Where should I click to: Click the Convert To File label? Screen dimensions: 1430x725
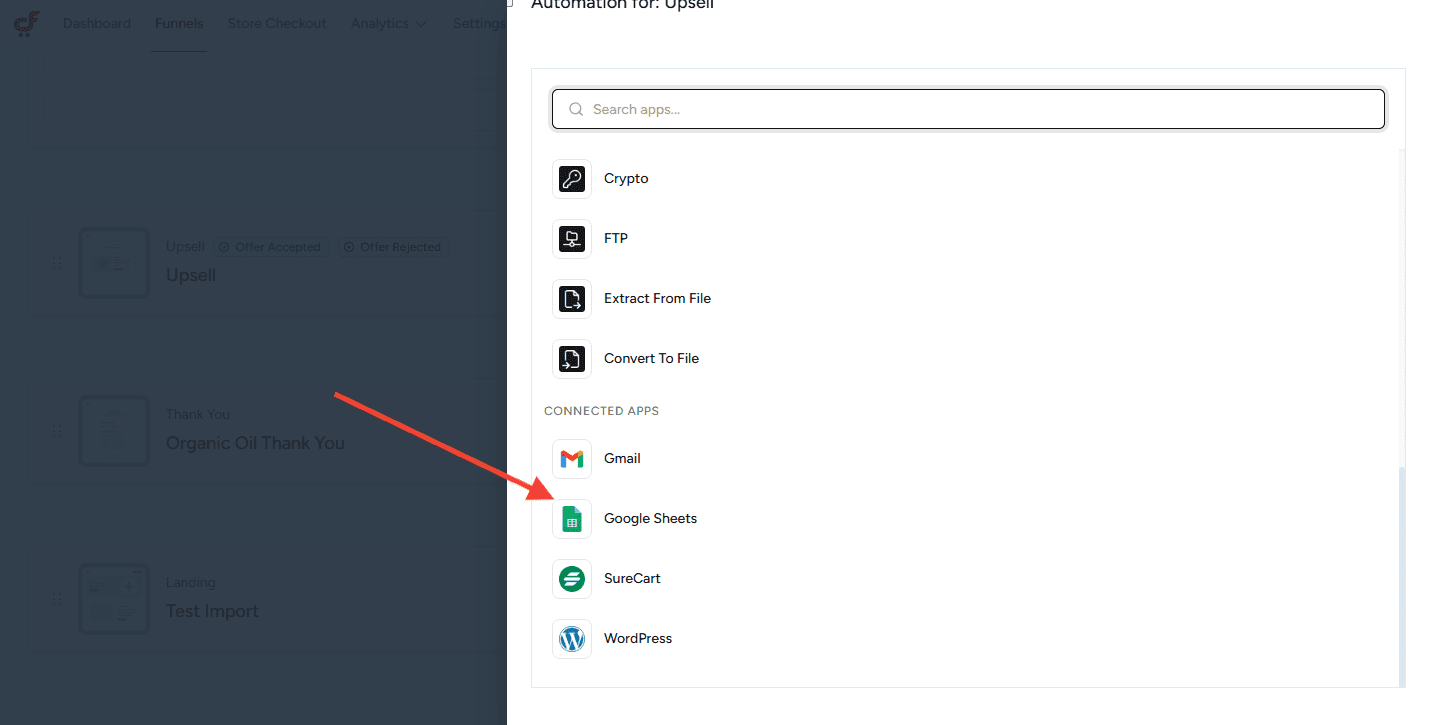(x=651, y=359)
